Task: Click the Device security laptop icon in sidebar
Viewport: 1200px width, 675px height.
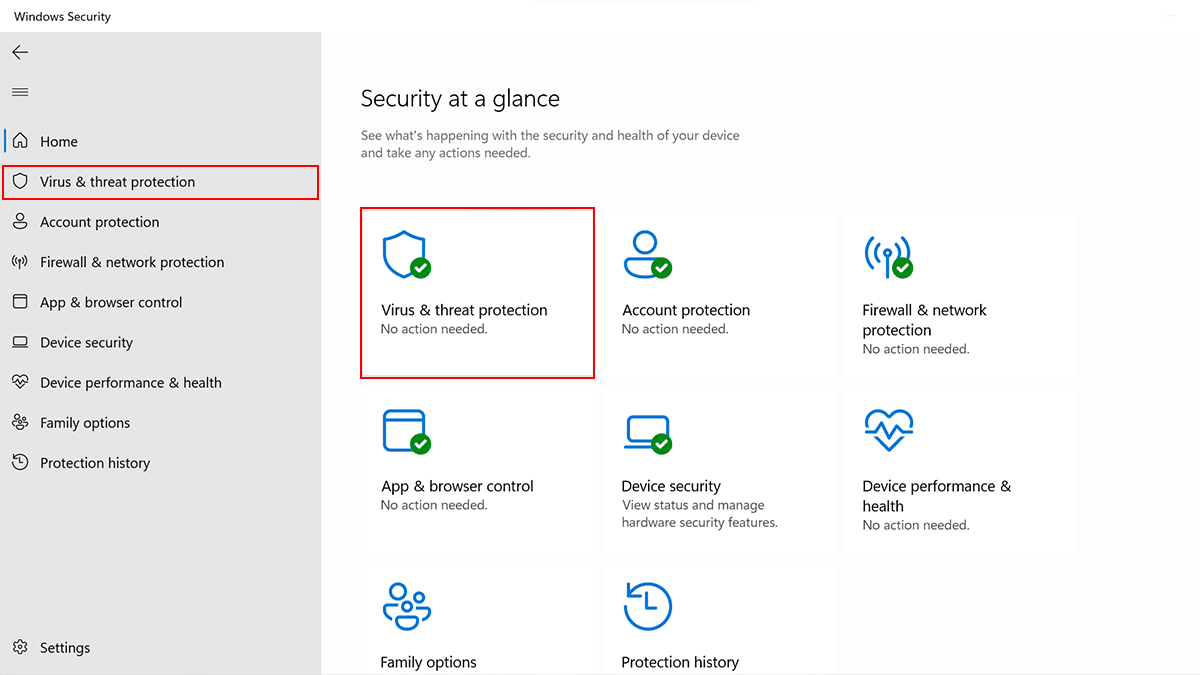Action: (x=20, y=342)
